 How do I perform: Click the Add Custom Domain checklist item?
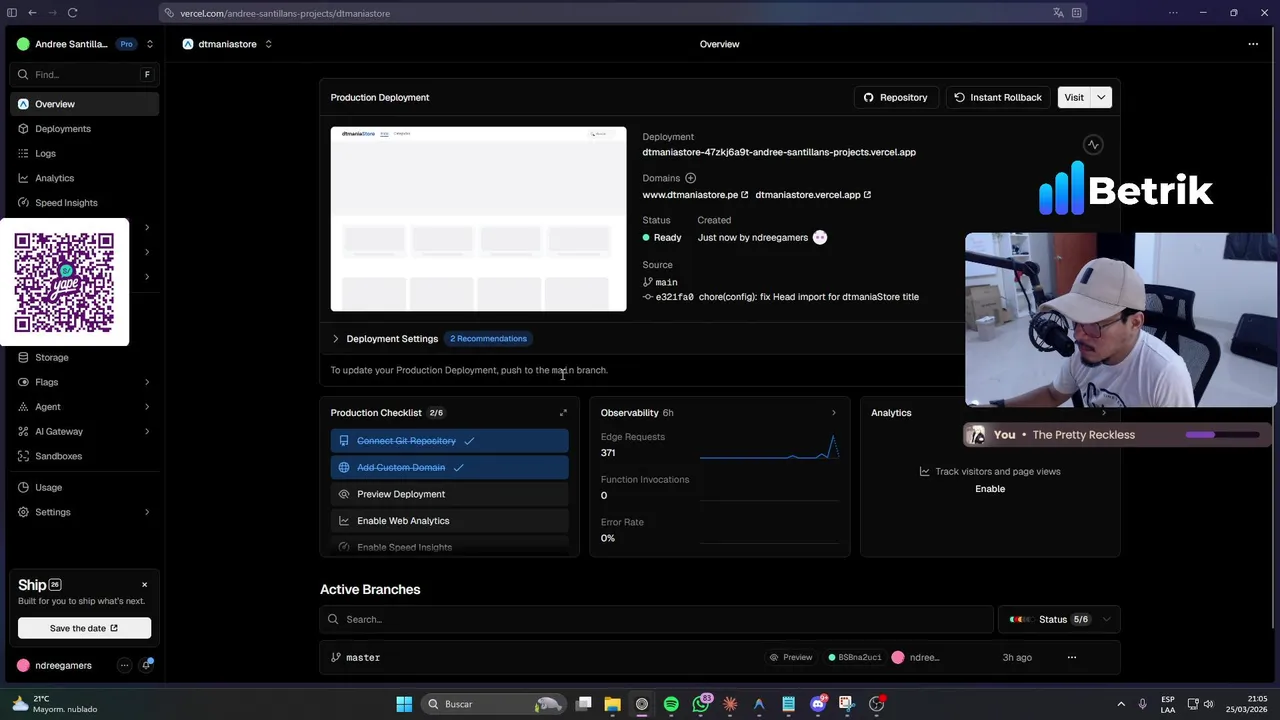[x=449, y=467]
